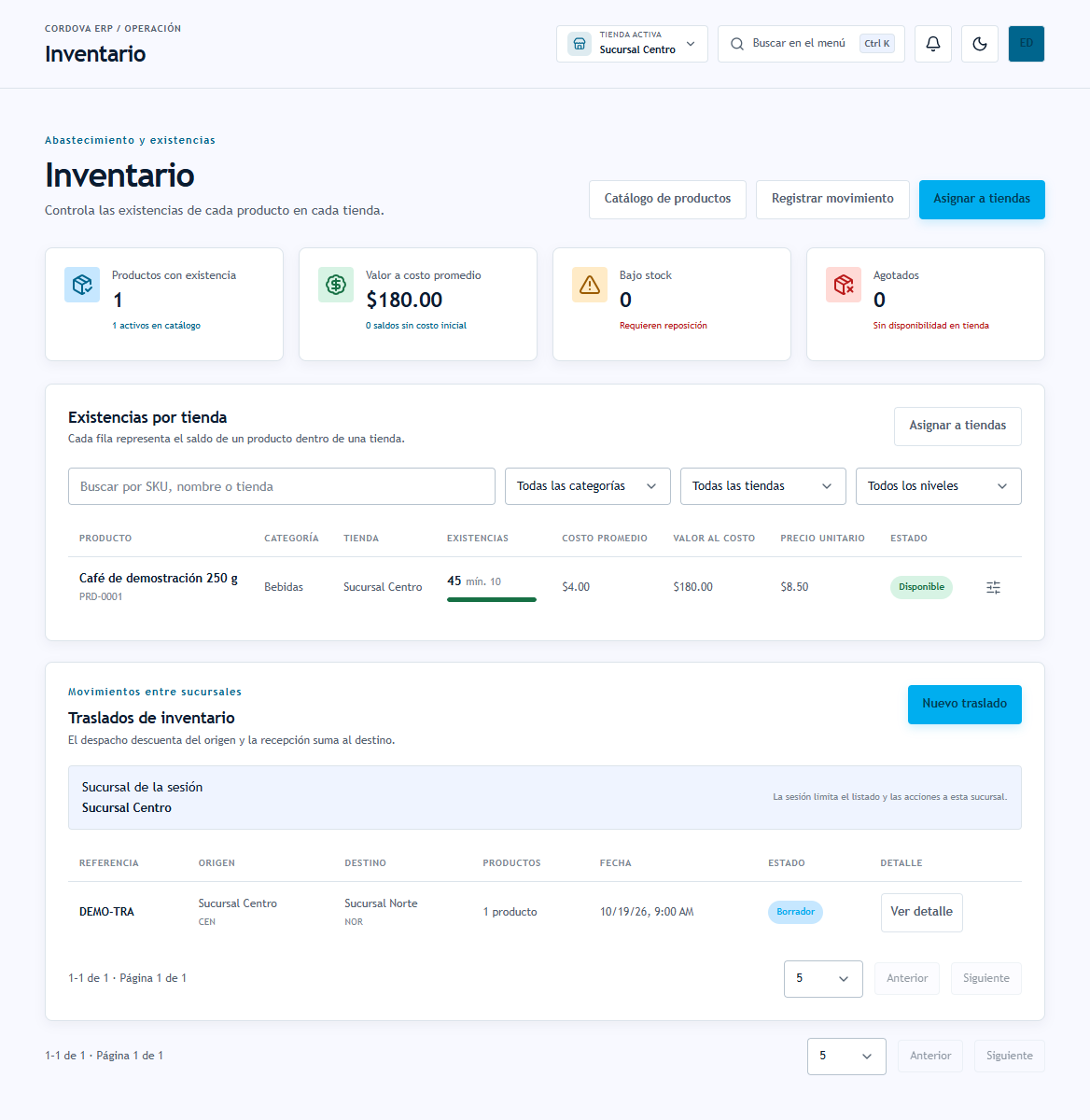Click Catálogo de productos button
This screenshot has width=1090, height=1120.
point(667,200)
